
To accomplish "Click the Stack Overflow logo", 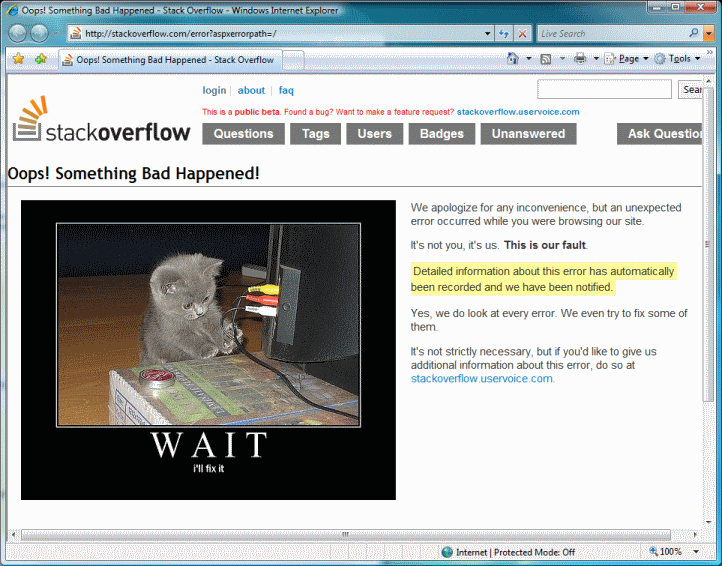I will point(101,119).
